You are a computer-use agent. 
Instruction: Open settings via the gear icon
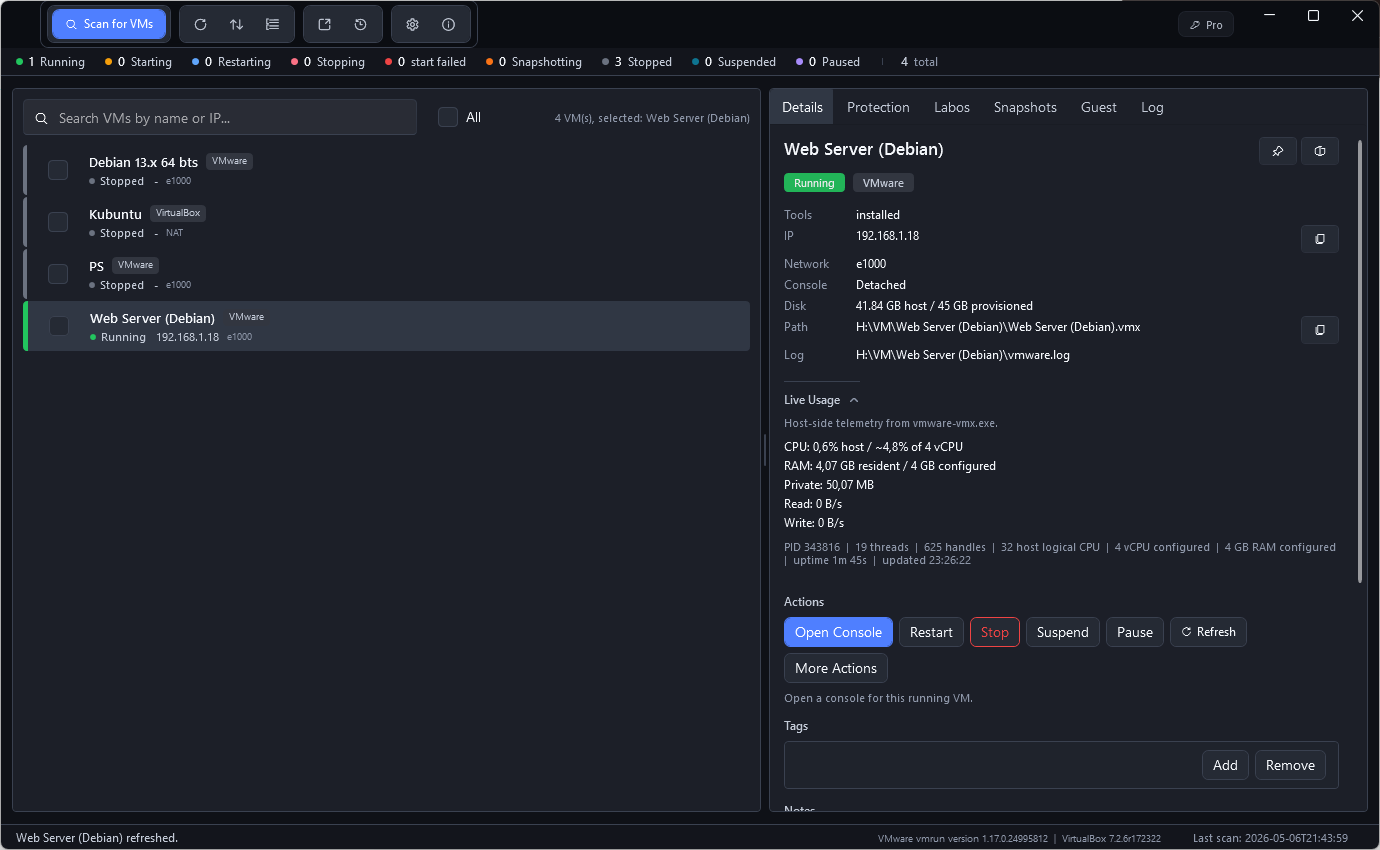pos(412,24)
